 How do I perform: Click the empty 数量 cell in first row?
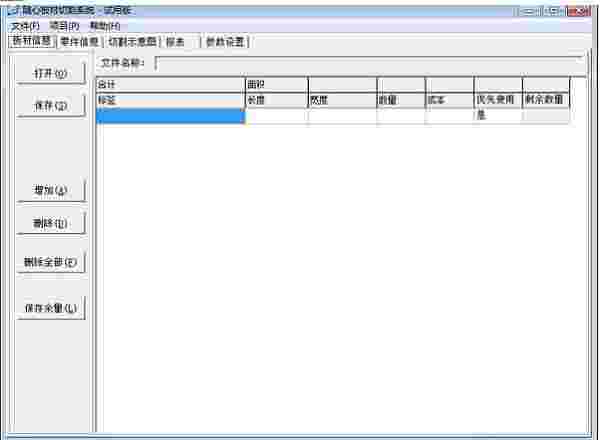[401, 116]
